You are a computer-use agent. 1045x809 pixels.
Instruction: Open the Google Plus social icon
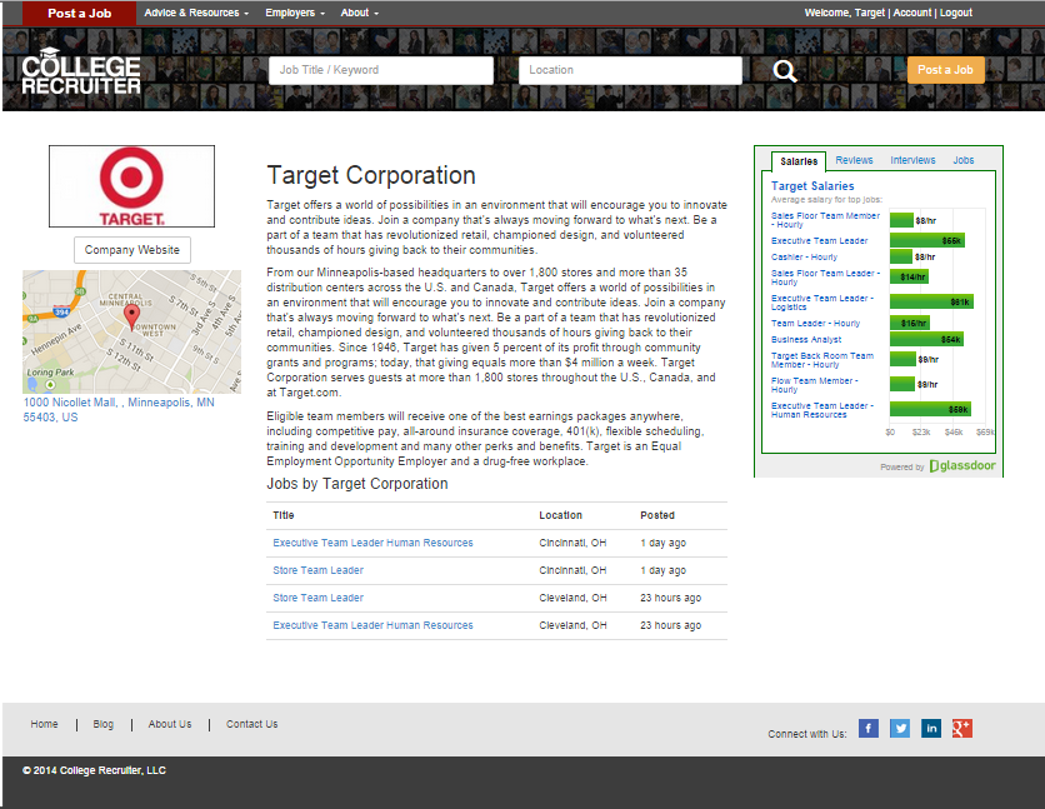(962, 728)
